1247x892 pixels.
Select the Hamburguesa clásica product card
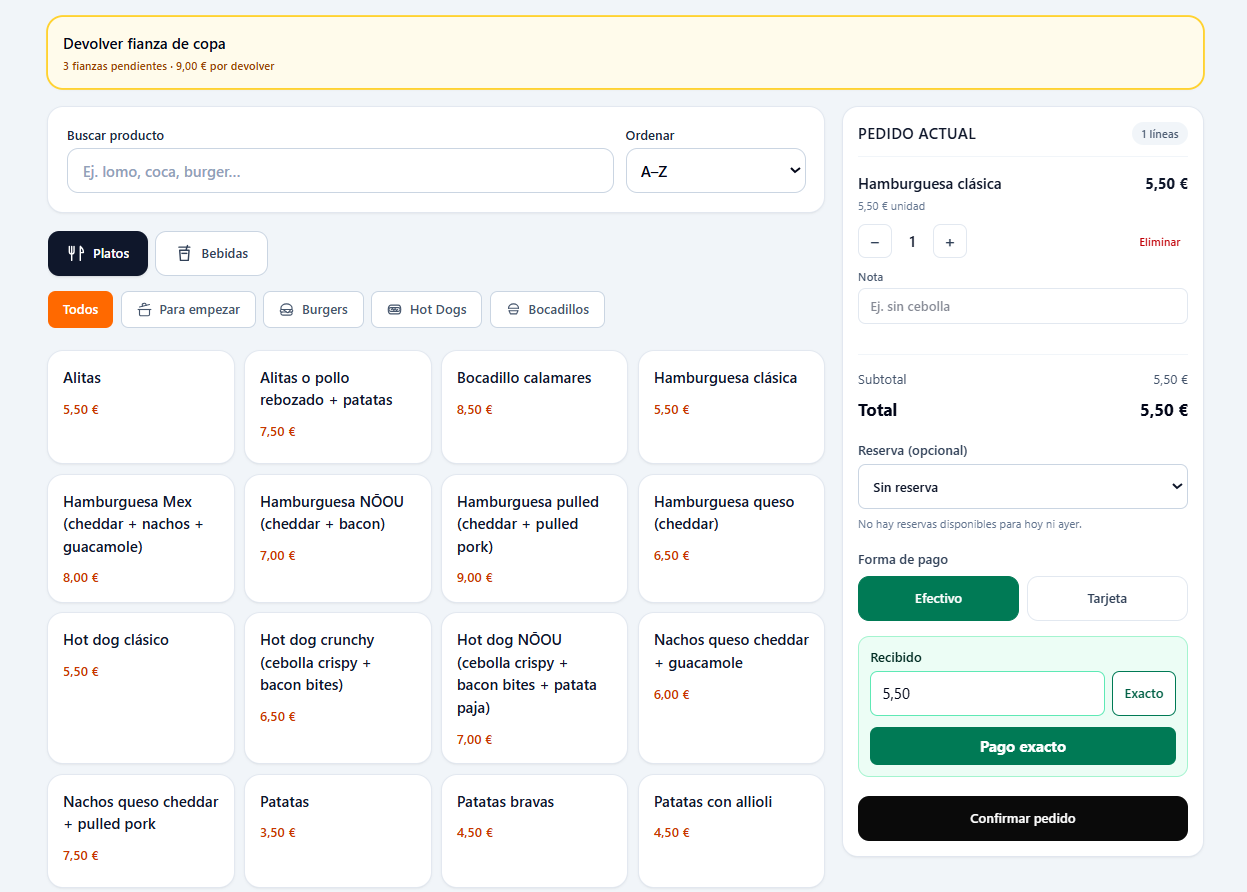[732, 407]
